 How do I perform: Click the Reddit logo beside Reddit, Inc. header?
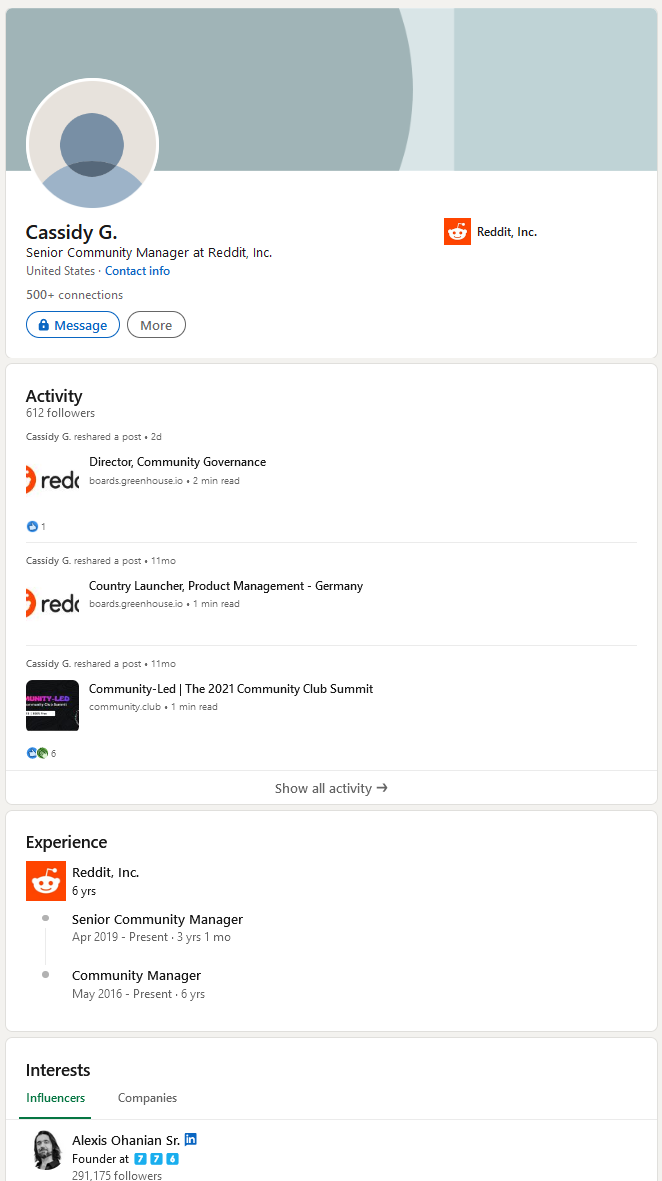click(x=457, y=232)
